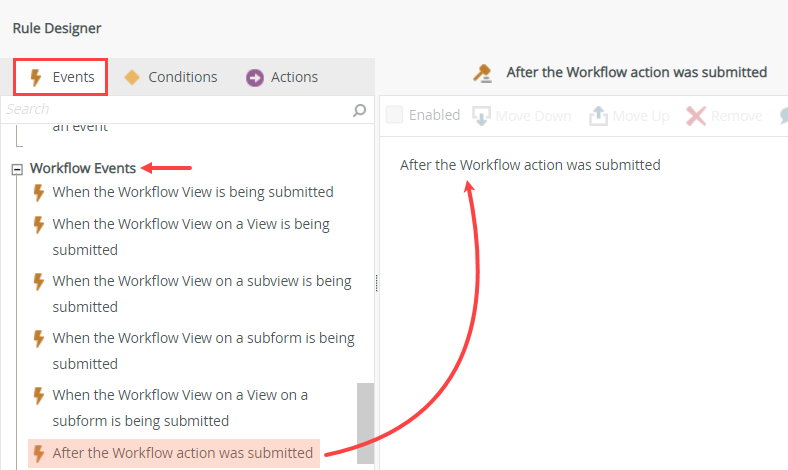
Task: Click lightning icon of "Workflow View is being submitted"
Action: pos(39,192)
